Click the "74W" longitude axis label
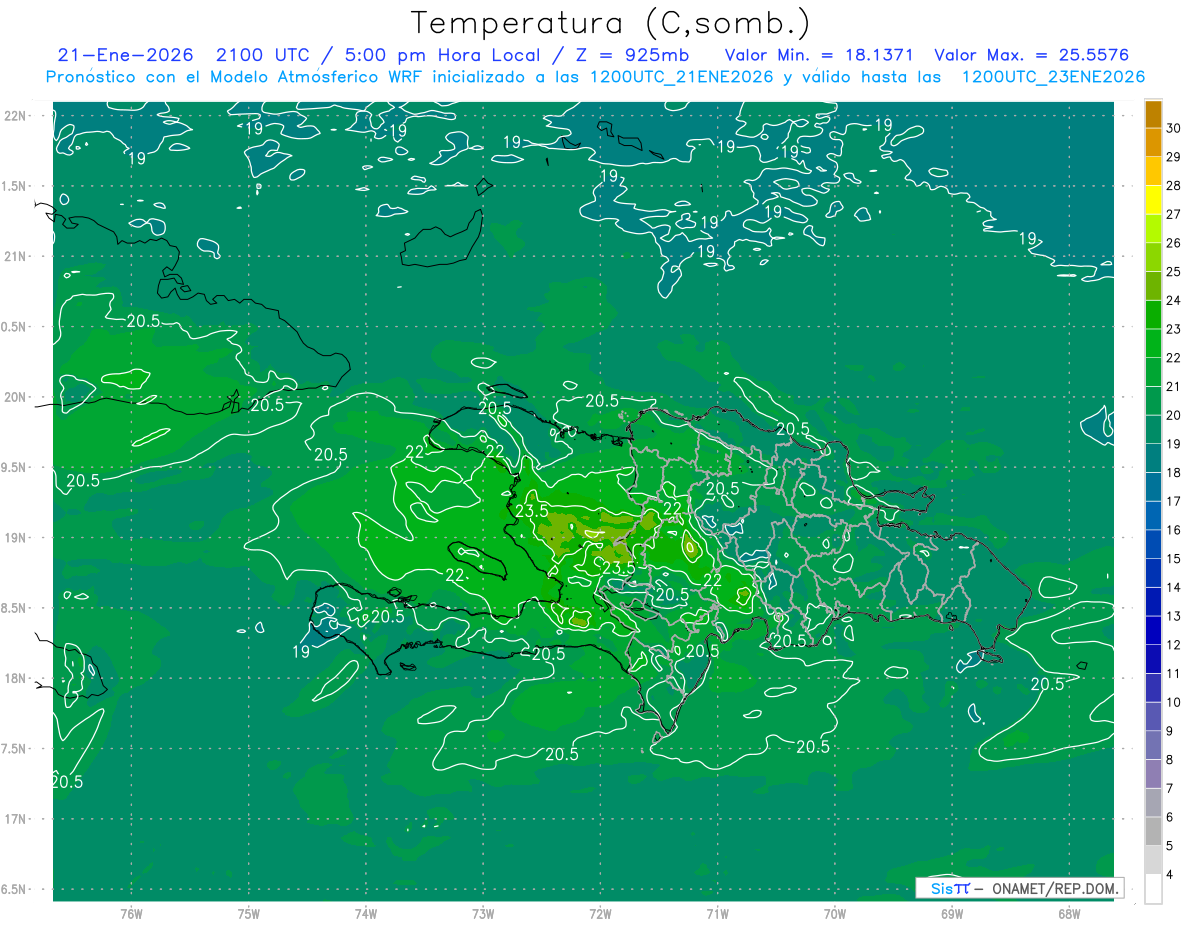 pos(365,914)
